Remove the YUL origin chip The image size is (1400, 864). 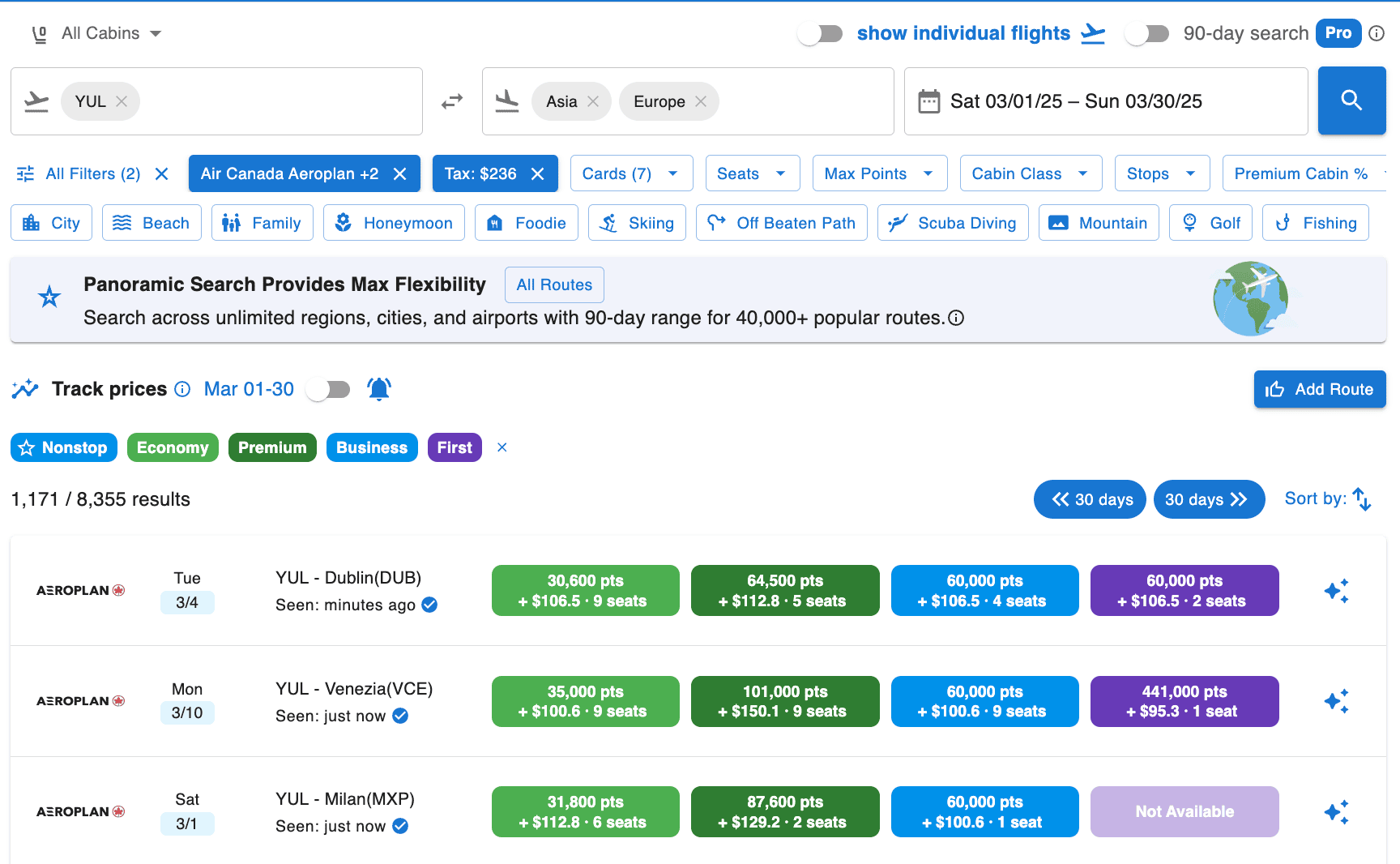coord(122,101)
